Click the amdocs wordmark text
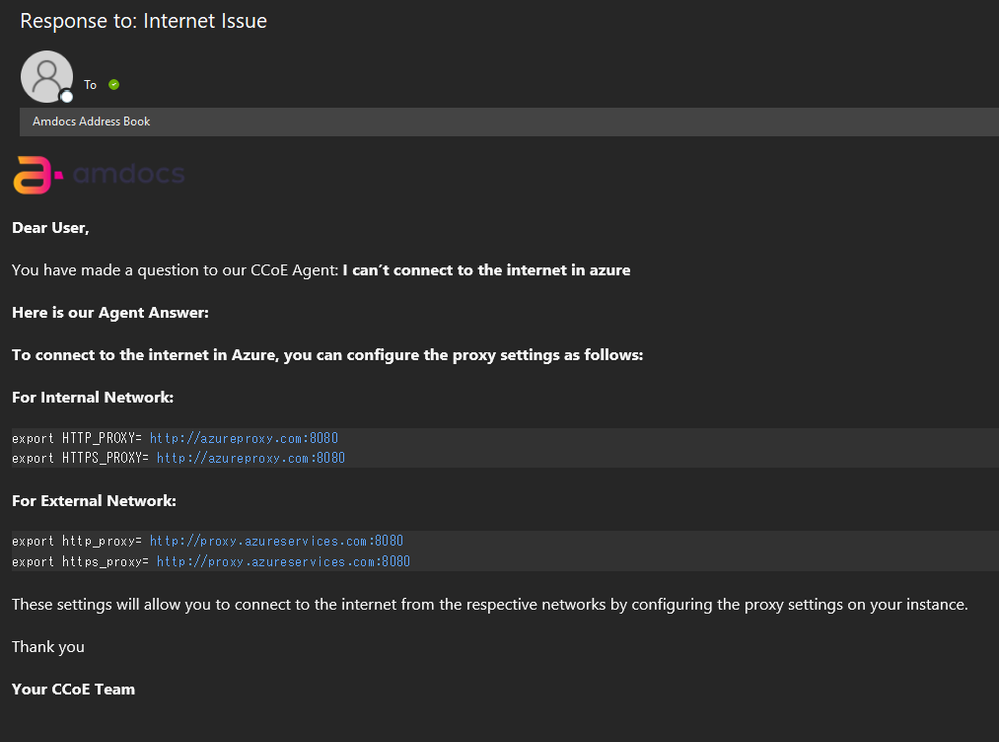 click(x=129, y=175)
